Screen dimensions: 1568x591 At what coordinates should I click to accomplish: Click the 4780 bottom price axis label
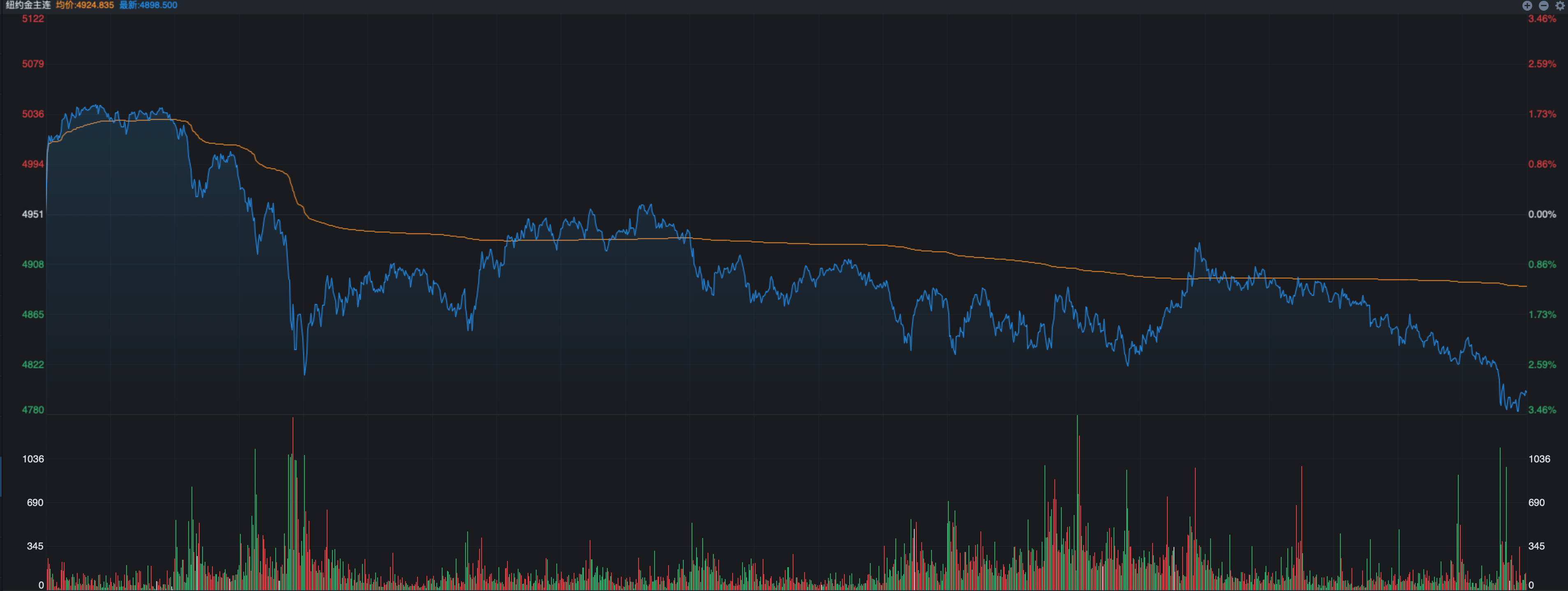(x=33, y=410)
